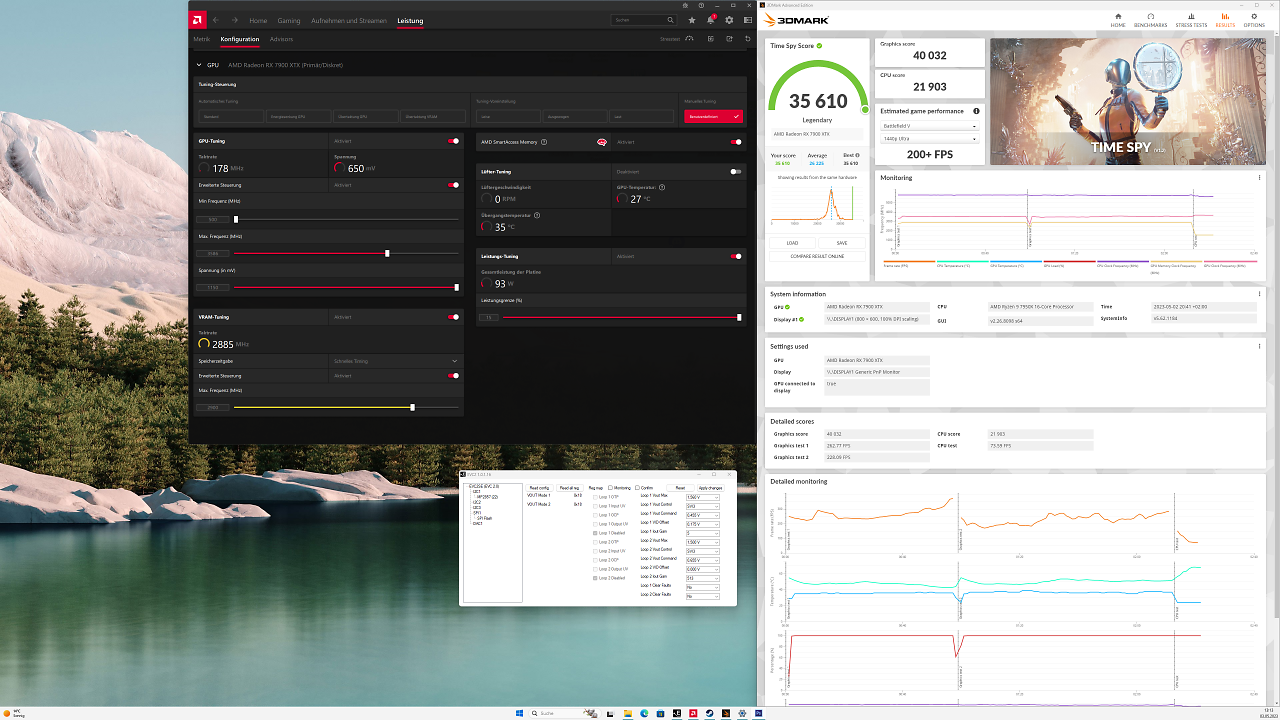Open Loop 2 Iout Gain dropdown

point(703,577)
